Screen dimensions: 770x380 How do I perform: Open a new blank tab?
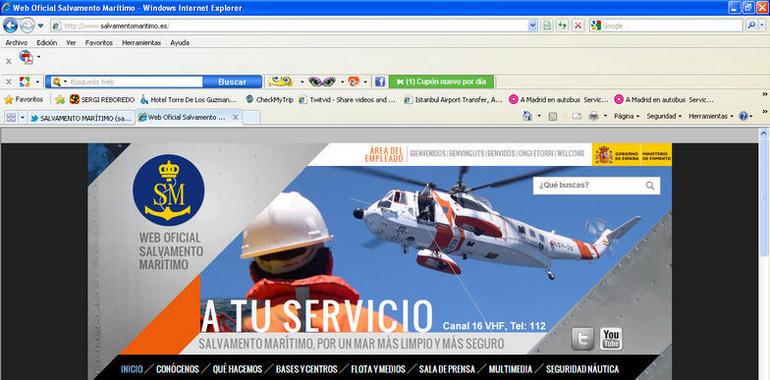(251, 118)
